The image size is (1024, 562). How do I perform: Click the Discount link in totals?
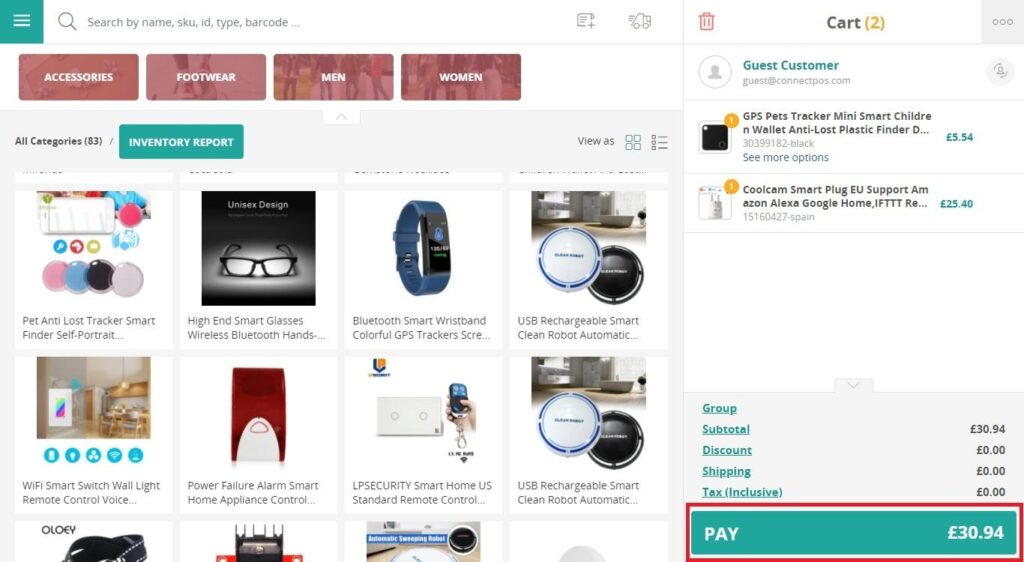[727, 450]
